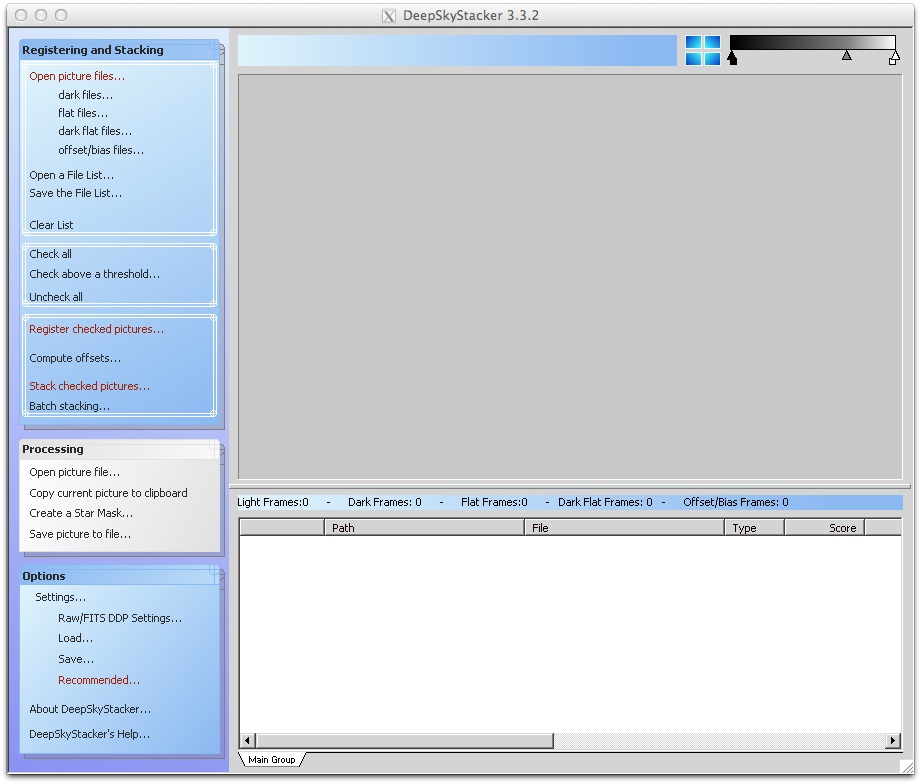Click 'Dark Flat Frames: 0' status text
921x784 pixels.
[x=605, y=502]
